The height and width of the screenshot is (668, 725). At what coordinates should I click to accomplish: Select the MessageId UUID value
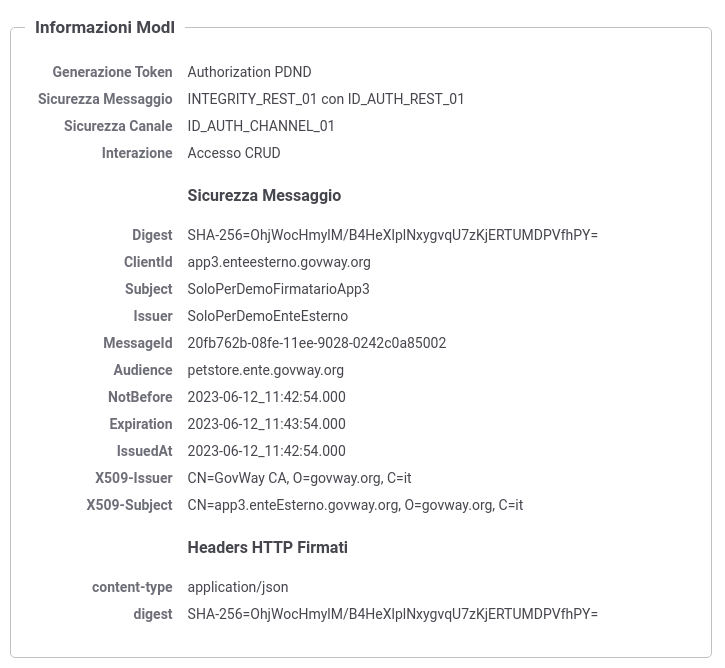click(317, 343)
